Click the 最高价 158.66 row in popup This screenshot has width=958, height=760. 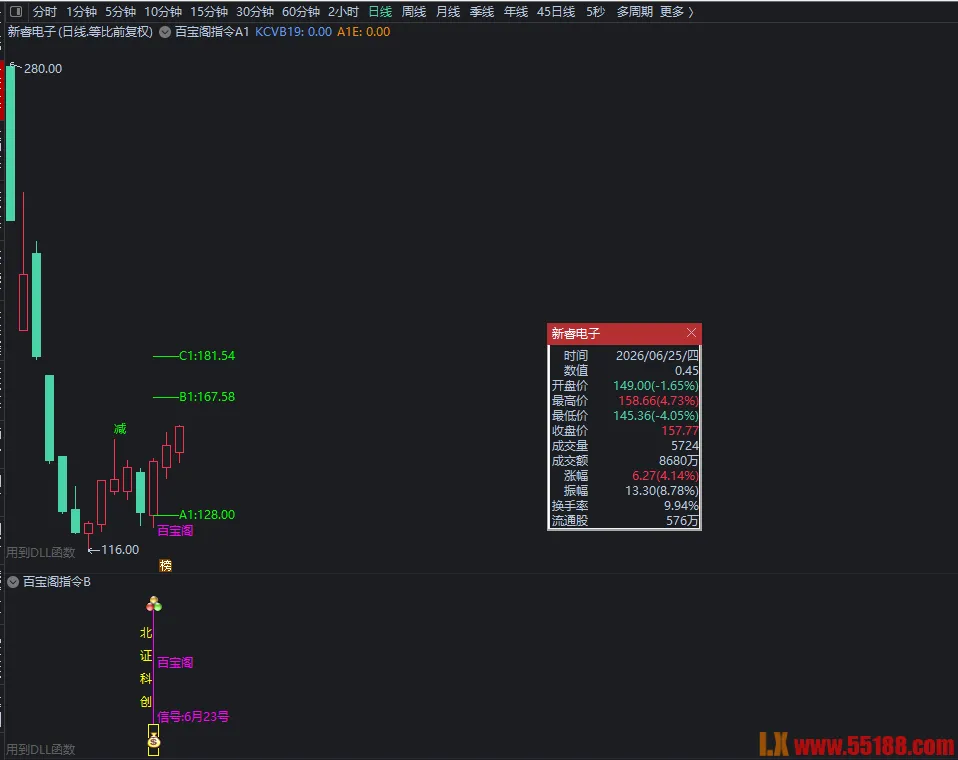pos(624,401)
